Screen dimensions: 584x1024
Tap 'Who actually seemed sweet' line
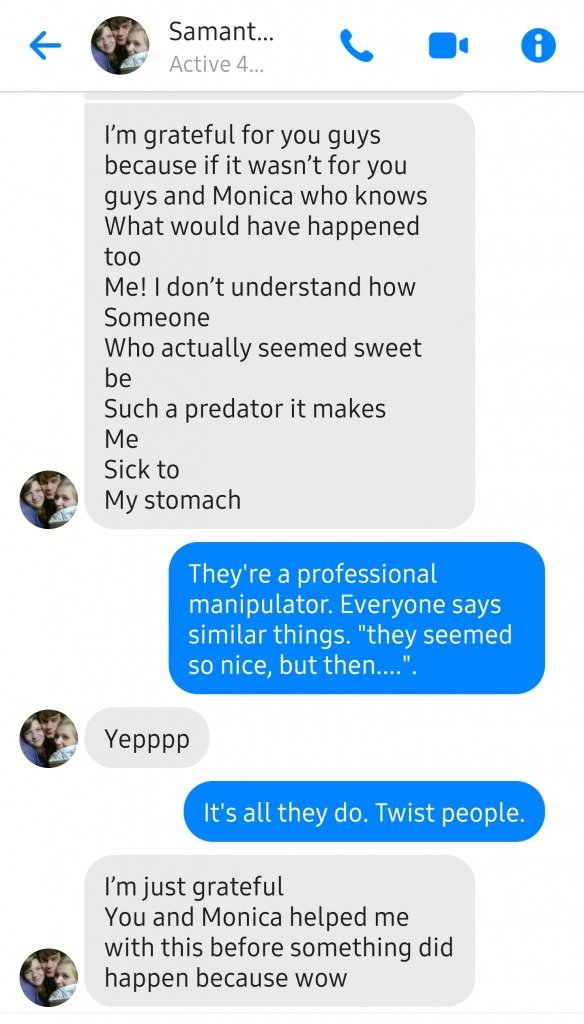pos(263,348)
